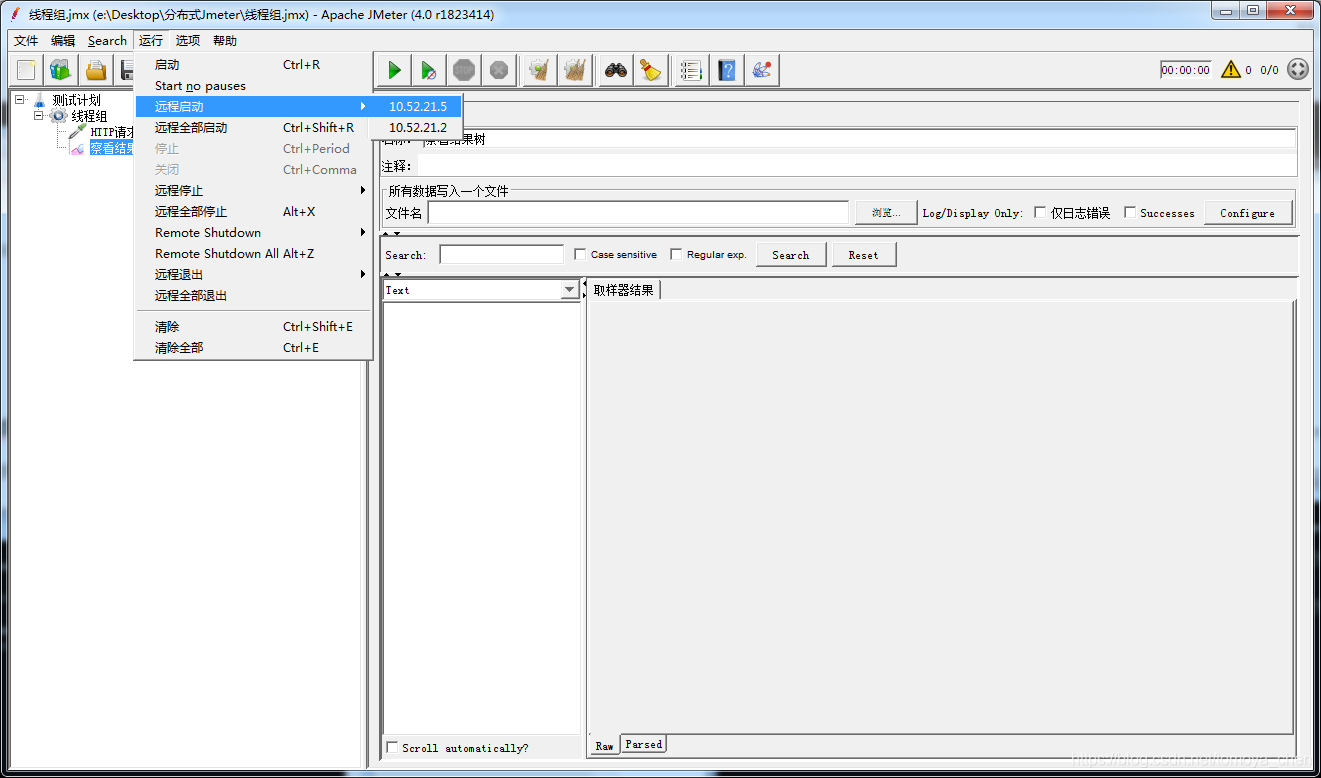Click the Shutdown X toolbar icon
The height and width of the screenshot is (778, 1321).
(498, 70)
